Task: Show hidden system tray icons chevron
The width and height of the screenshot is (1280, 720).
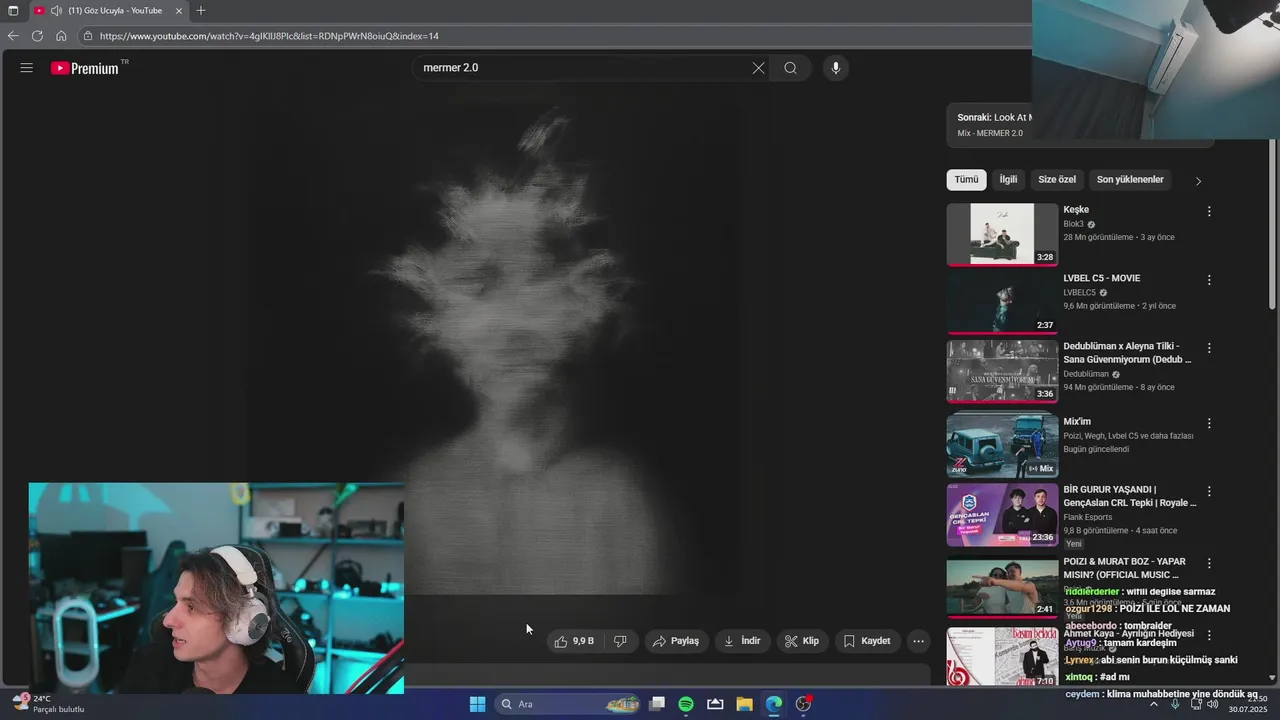Action: pyautogui.click(x=1153, y=704)
